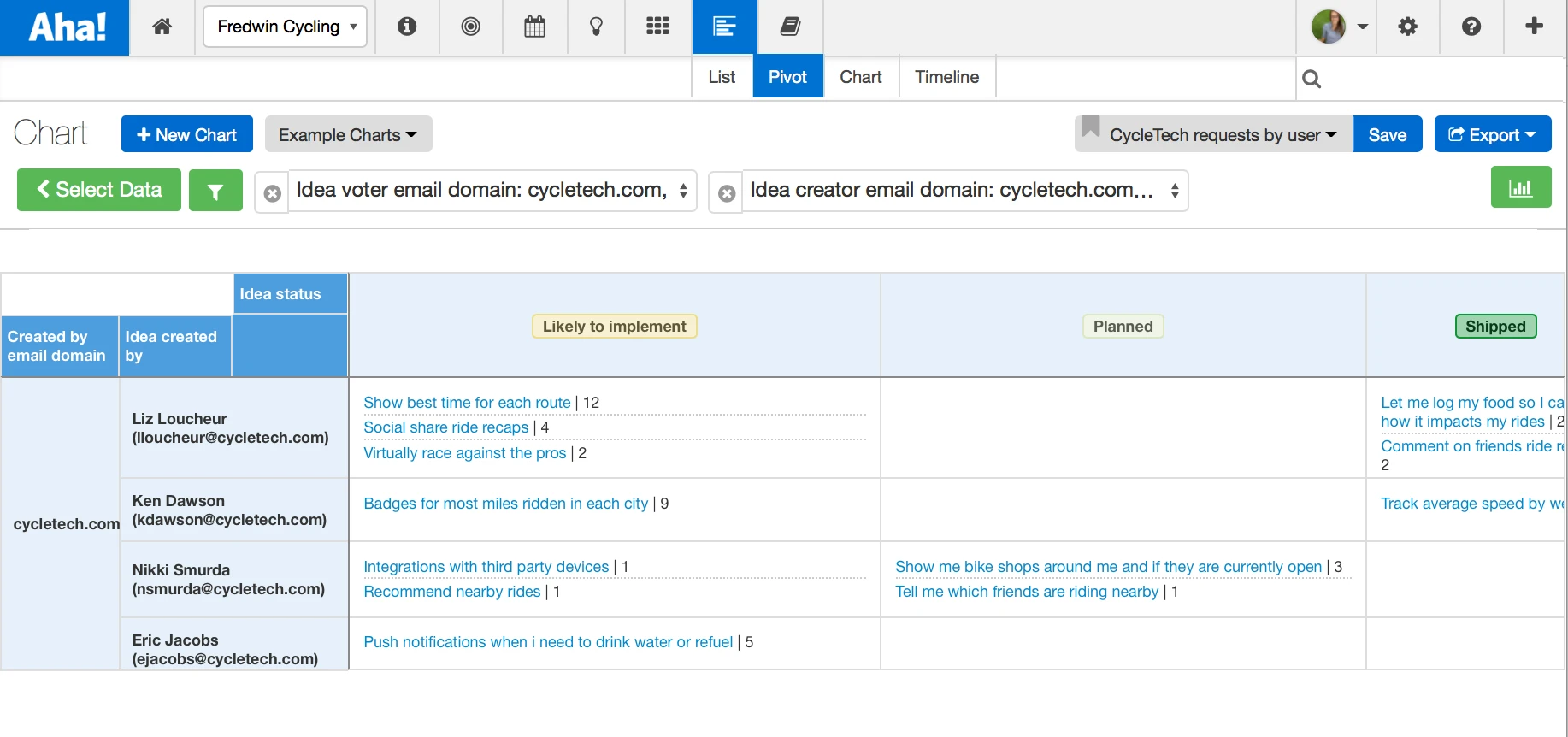
Task: Click the 'Likely to implement' status label
Action: coord(615,327)
